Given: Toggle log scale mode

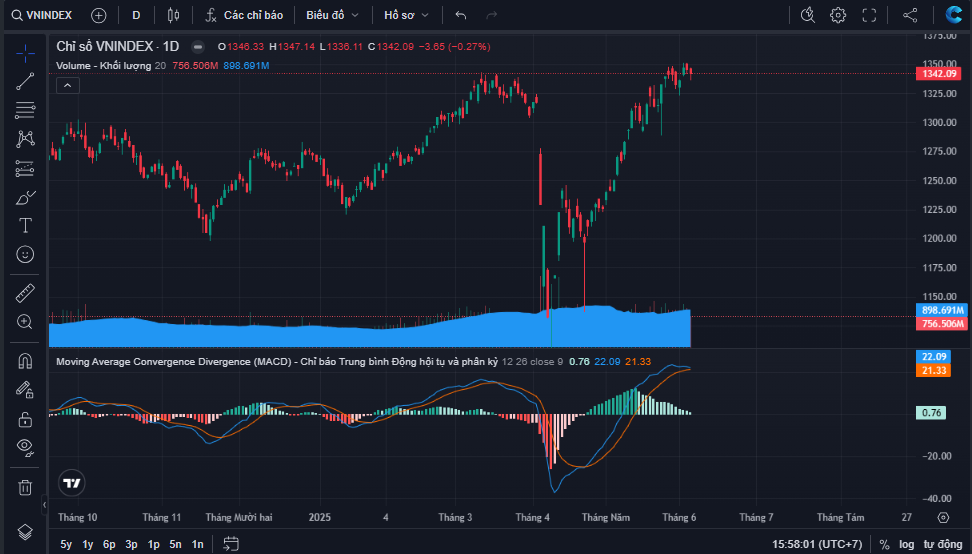Looking at the screenshot, I should pos(907,544).
